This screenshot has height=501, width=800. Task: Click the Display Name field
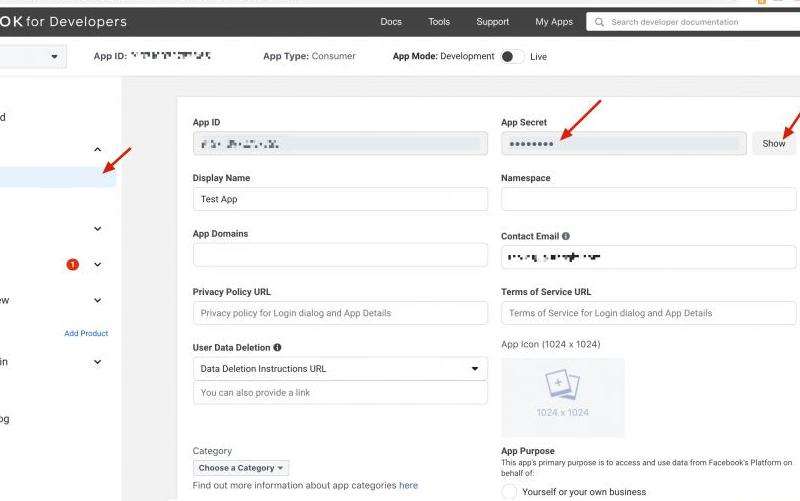[x=340, y=199]
